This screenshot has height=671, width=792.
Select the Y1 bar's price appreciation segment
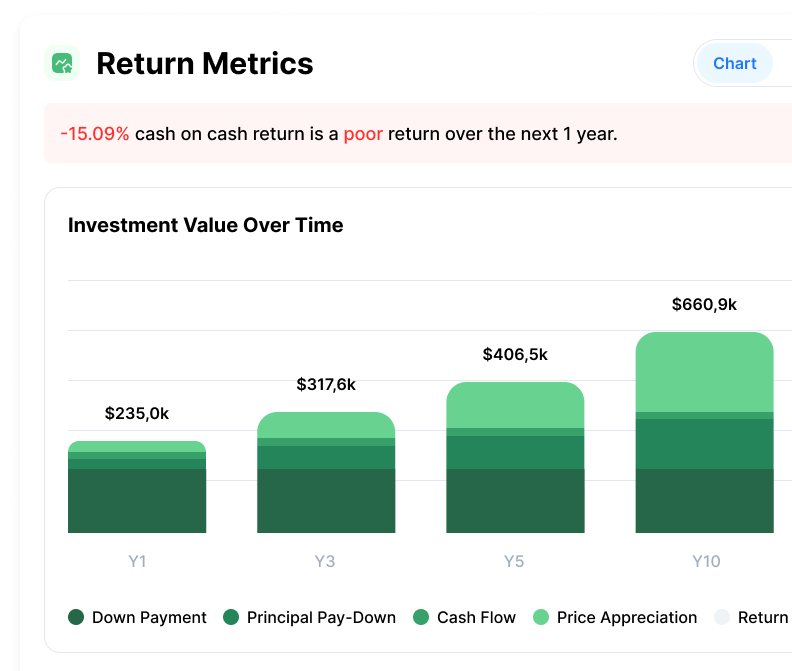point(137,446)
